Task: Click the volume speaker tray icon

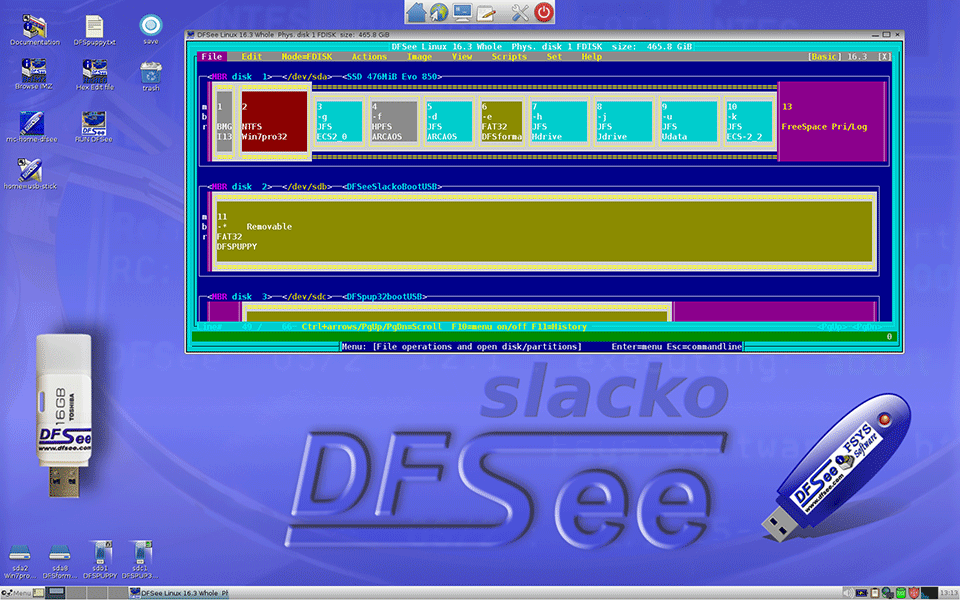Action: (848, 593)
